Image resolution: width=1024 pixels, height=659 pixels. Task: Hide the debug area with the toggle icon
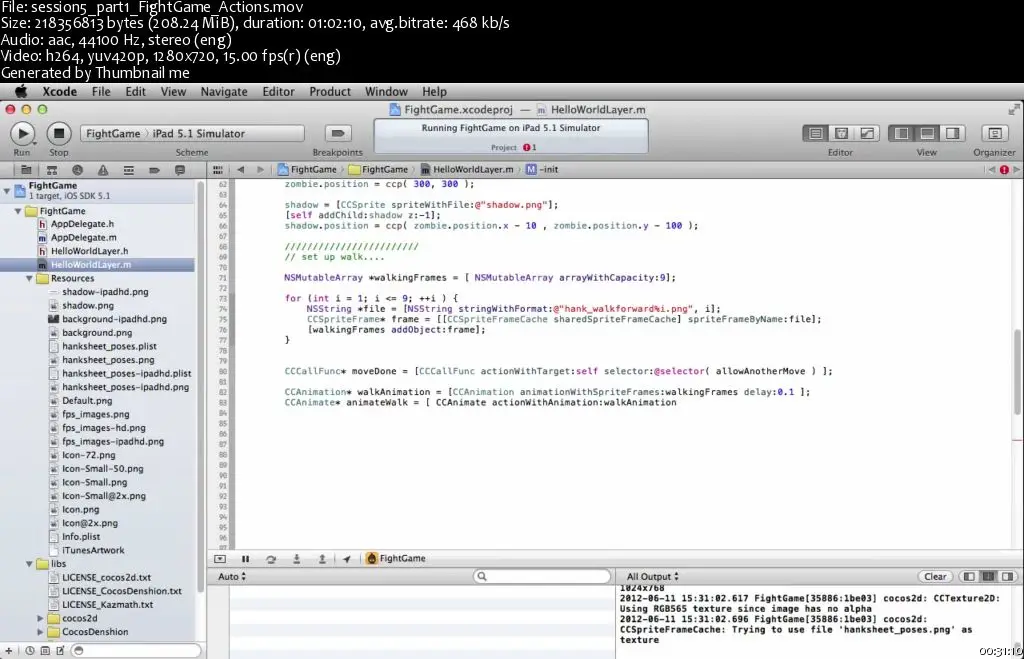click(x=220, y=558)
